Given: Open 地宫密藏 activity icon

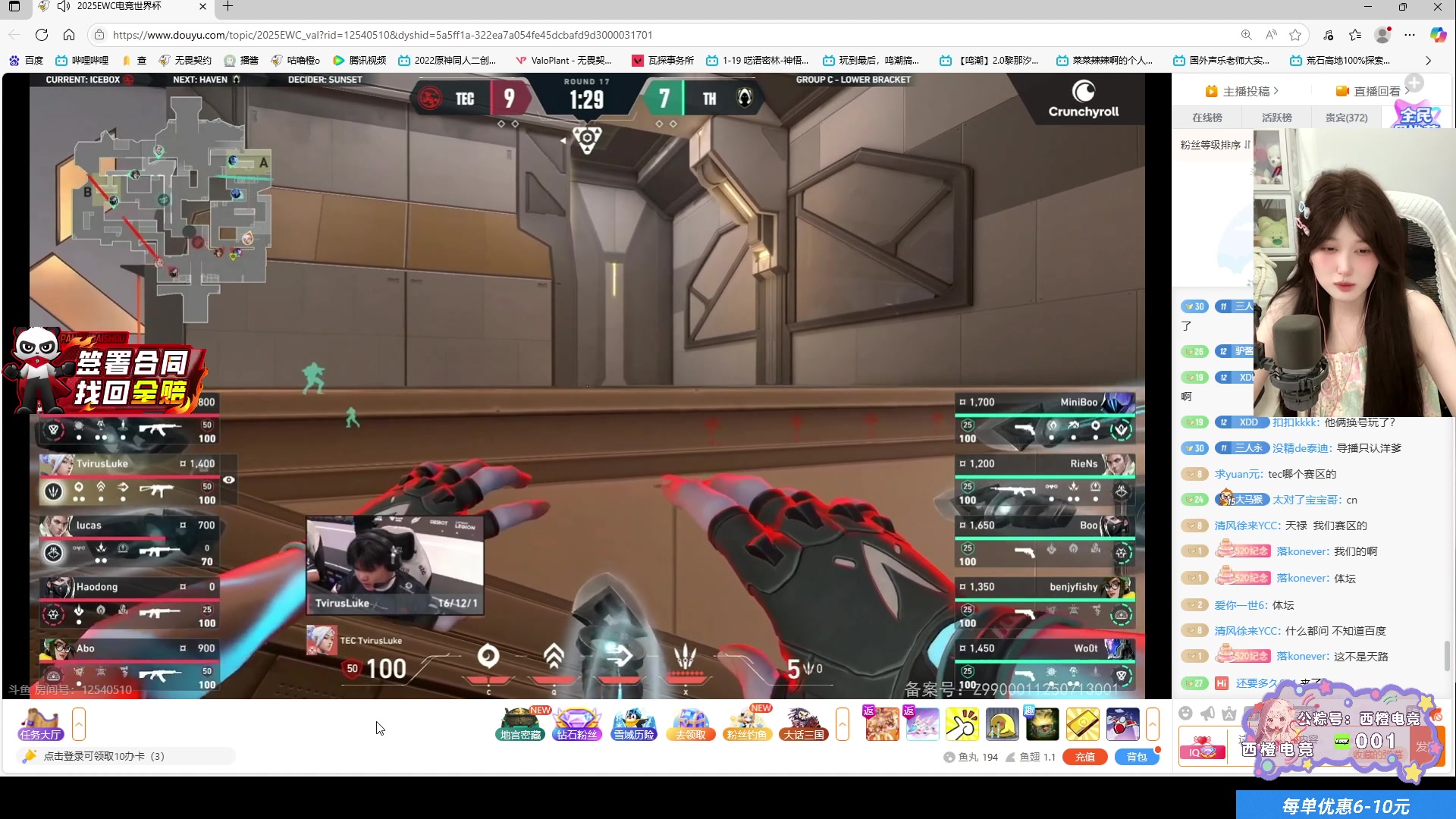Looking at the screenshot, I should tap(521, 724).
